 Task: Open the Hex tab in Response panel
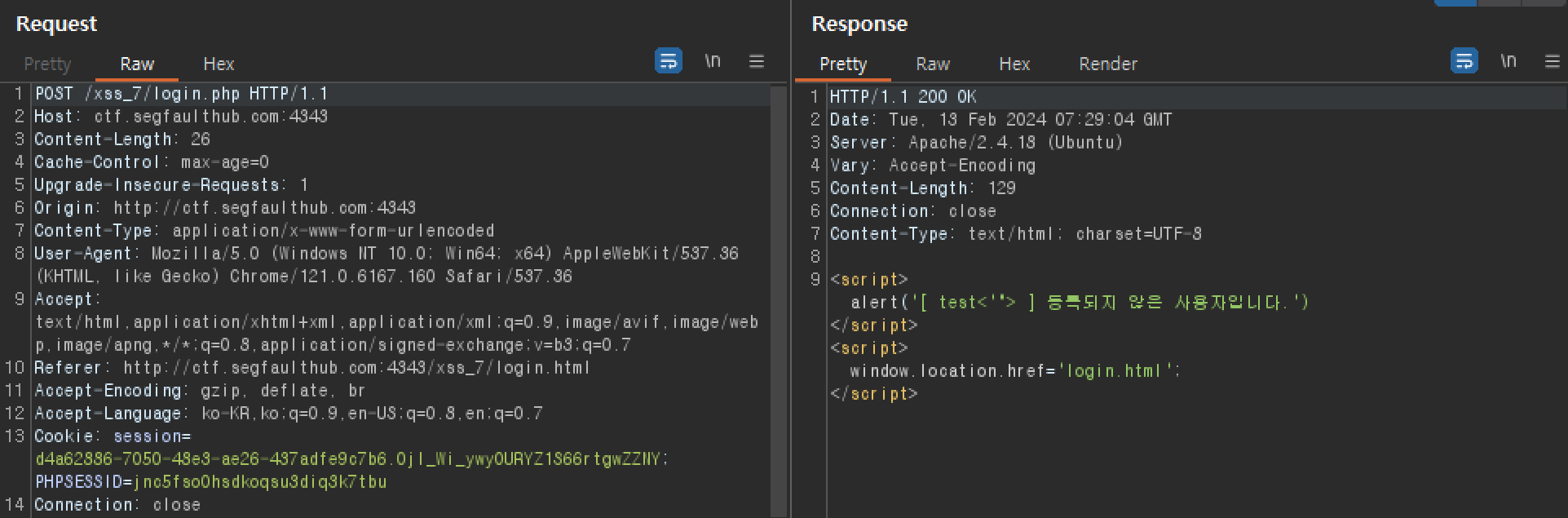1014,64
